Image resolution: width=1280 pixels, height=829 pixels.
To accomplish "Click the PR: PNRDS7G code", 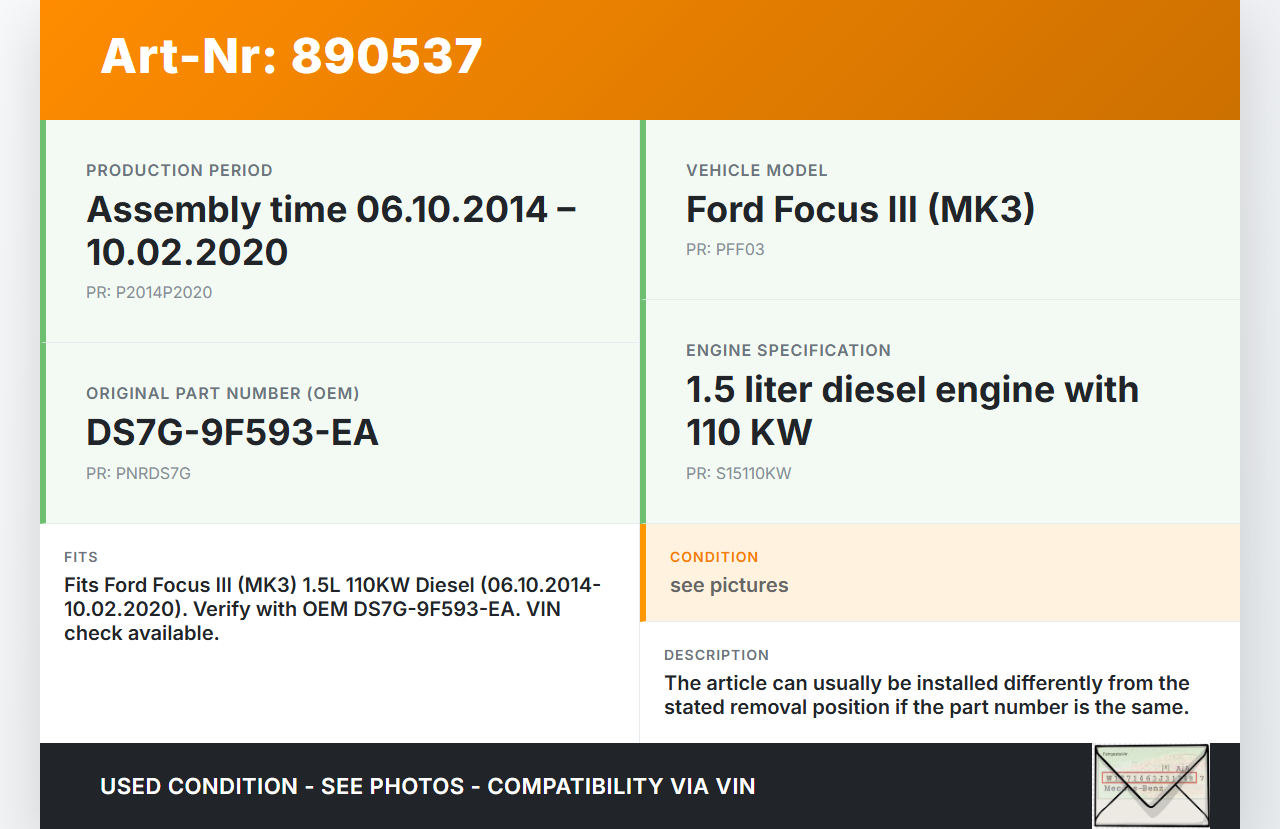I will [x=138, y=474].
